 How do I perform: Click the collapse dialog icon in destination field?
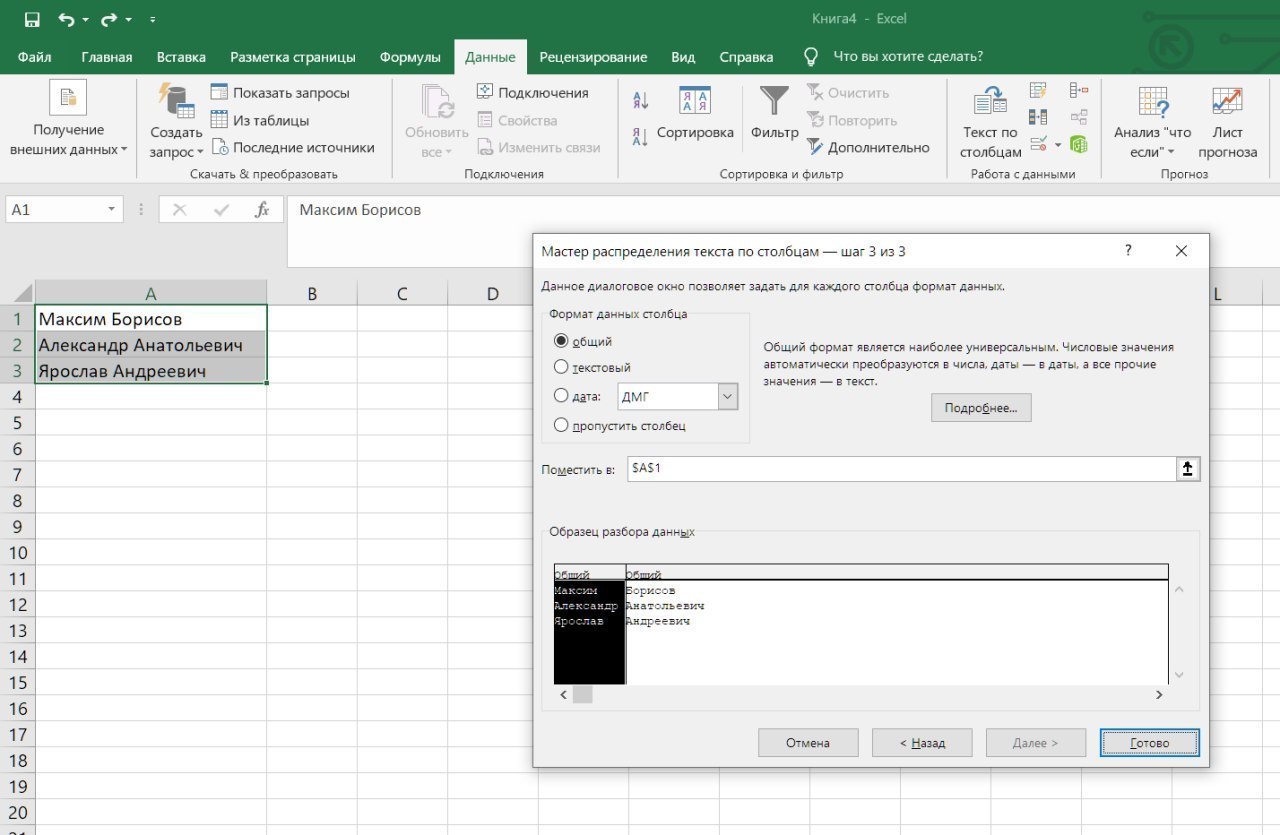[x=1188, y=469]
